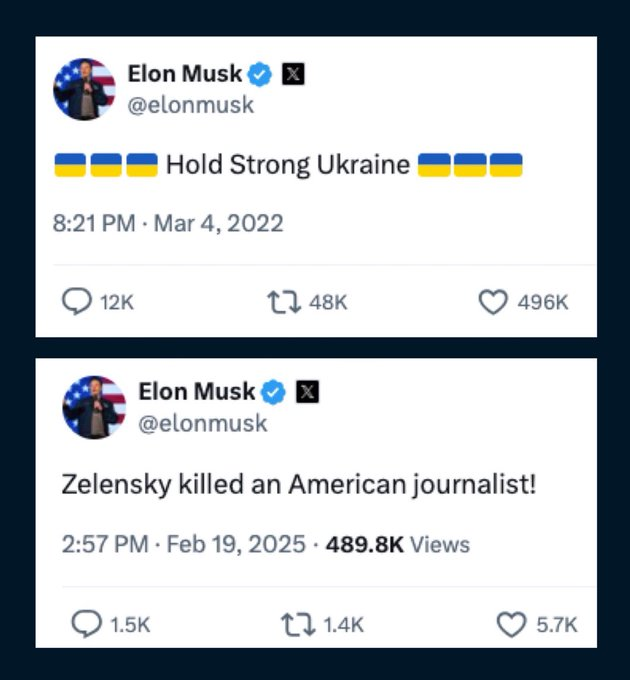Image resolution: width=630 pixels, height=680 pixels.
Task: Click the Elon Musk name on the 2022 tweet
Action: tap(185, 73)
